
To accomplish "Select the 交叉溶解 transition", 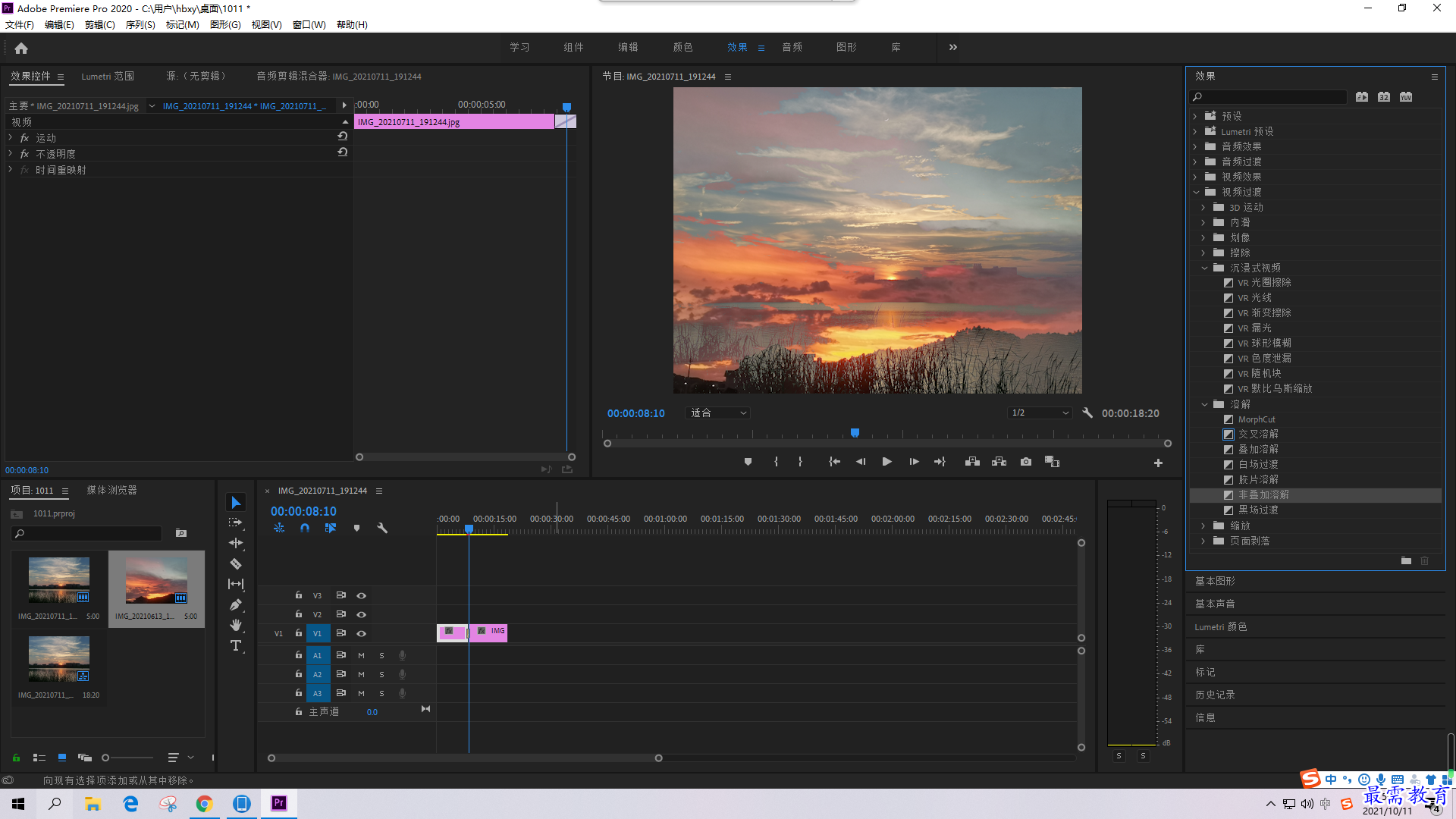I will 1258,434.
